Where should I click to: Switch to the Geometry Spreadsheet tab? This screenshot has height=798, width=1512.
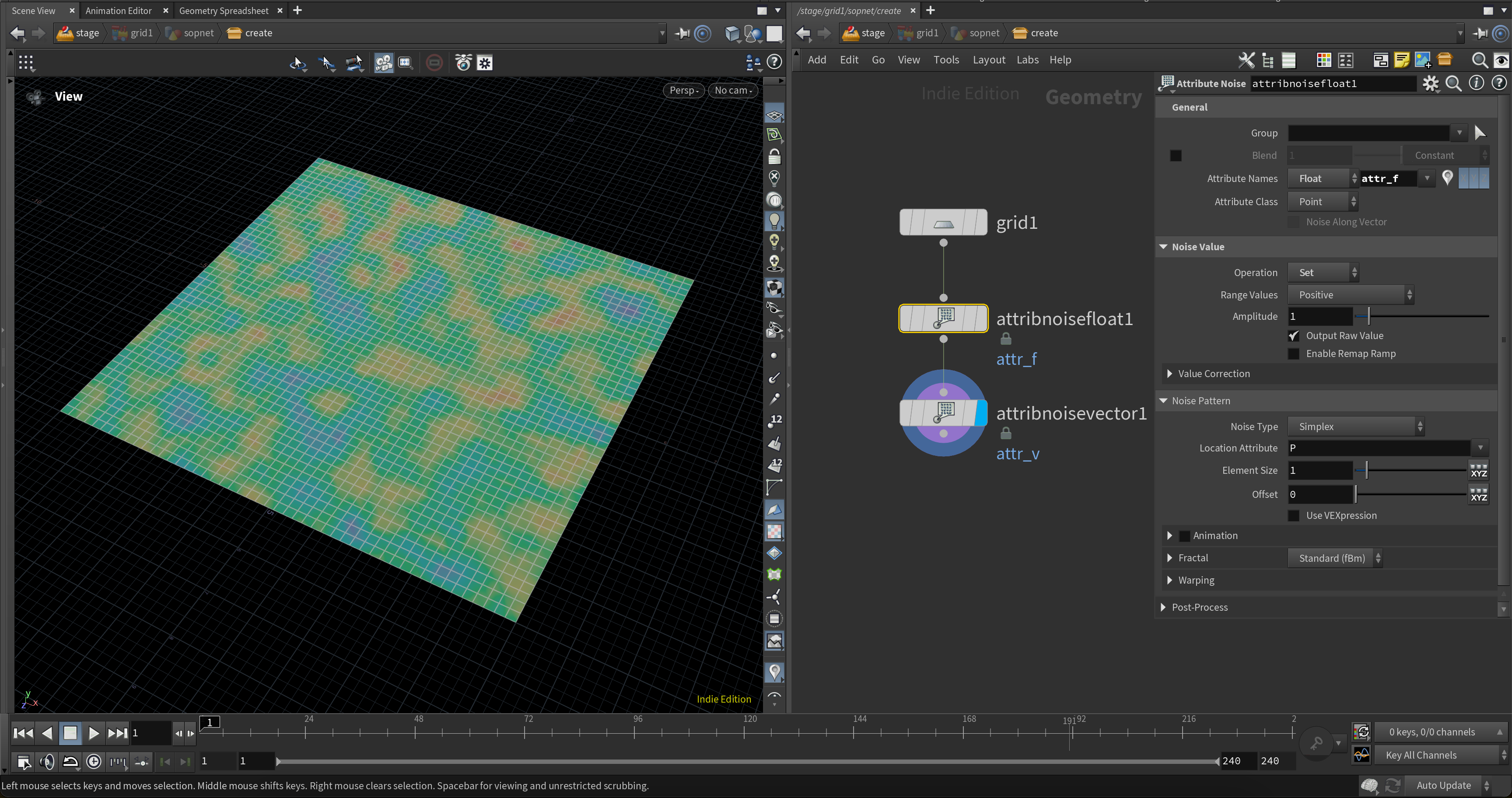224,10
